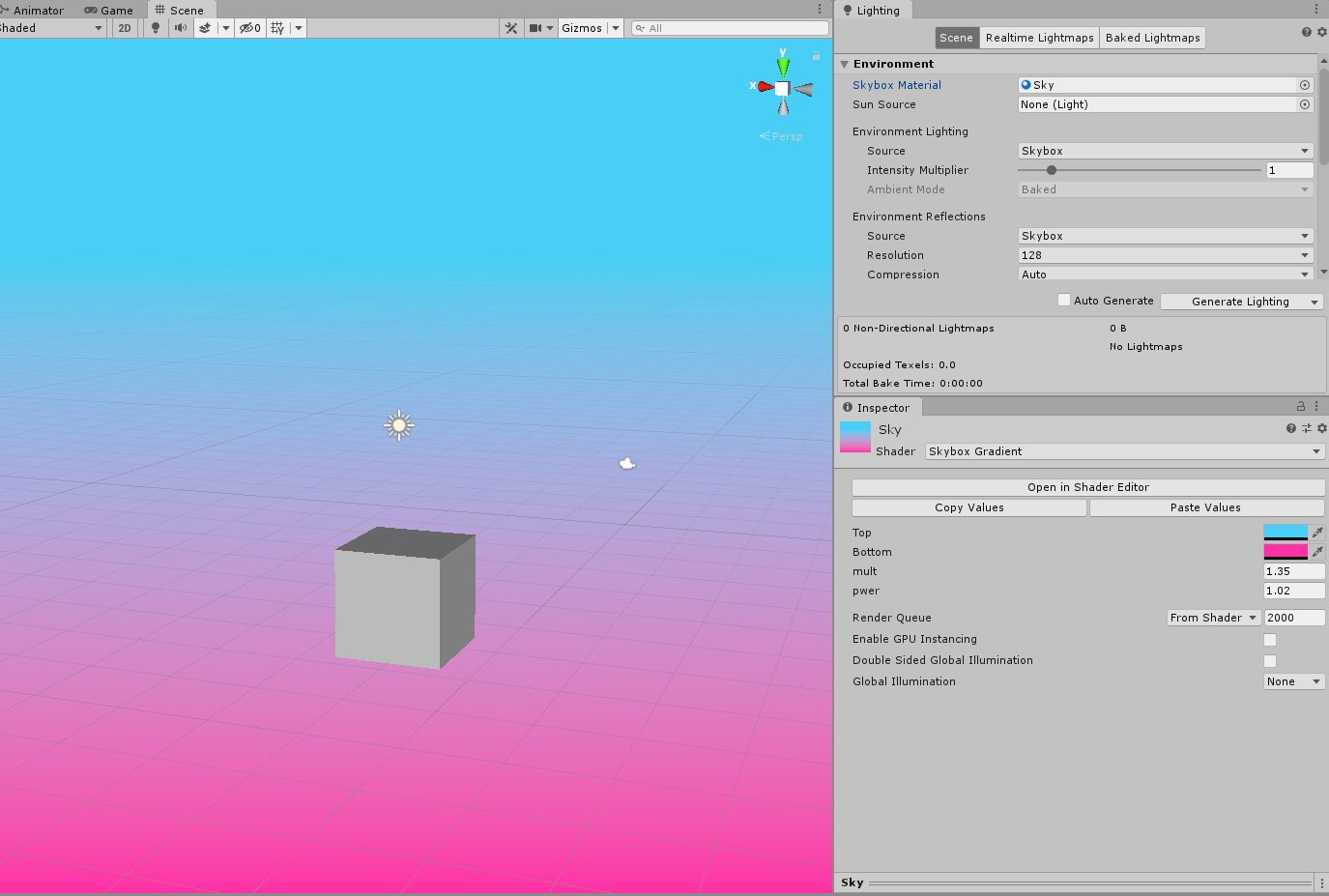Open Bottom color swatch picker

(x=1286, y=552)
